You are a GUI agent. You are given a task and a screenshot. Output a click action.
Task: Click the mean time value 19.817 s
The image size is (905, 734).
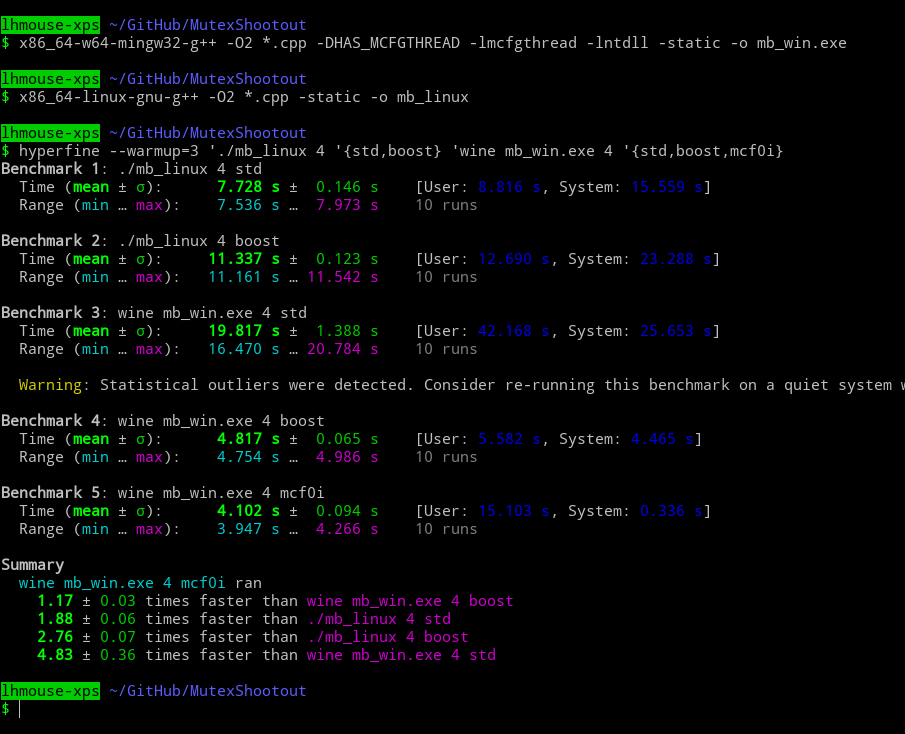click(x=244, y=331)
